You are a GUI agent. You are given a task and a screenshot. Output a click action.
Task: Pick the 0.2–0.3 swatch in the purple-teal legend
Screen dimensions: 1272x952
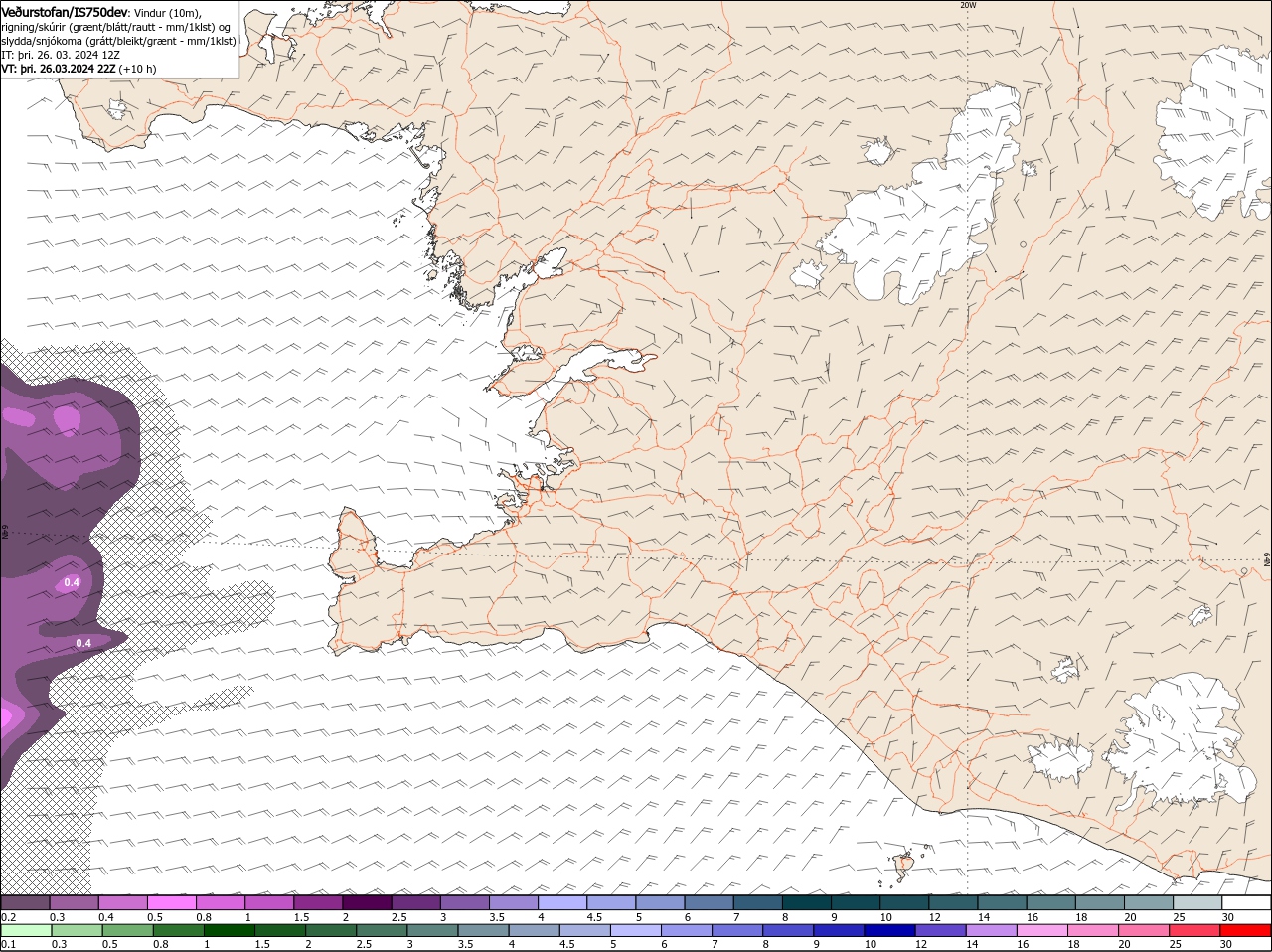25,902
